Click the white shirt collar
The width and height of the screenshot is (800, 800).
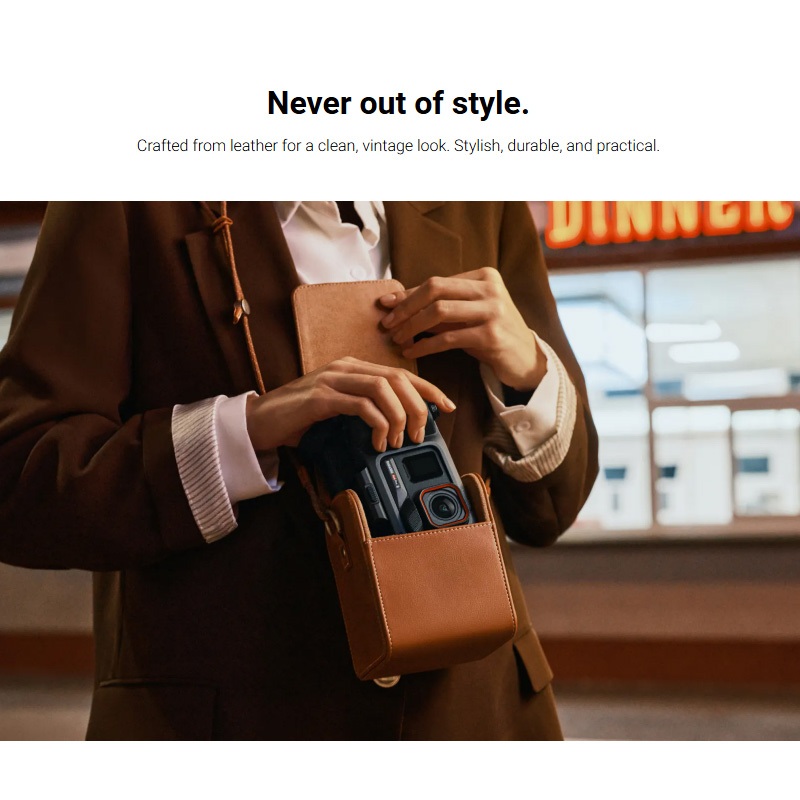pos(332,240)
